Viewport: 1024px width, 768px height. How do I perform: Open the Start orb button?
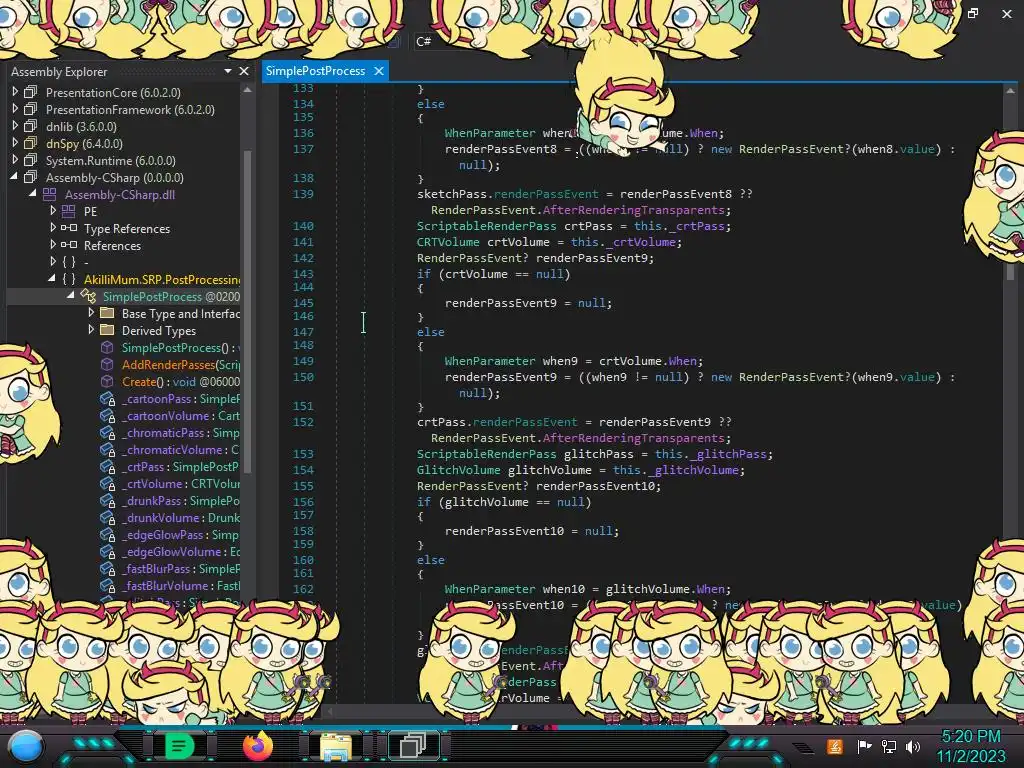tap(27, 747)
